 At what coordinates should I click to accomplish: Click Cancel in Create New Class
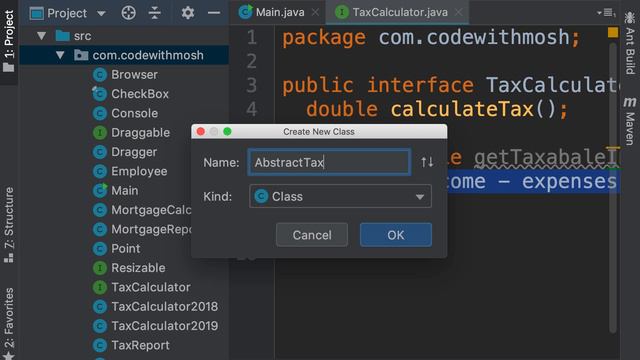312,235
